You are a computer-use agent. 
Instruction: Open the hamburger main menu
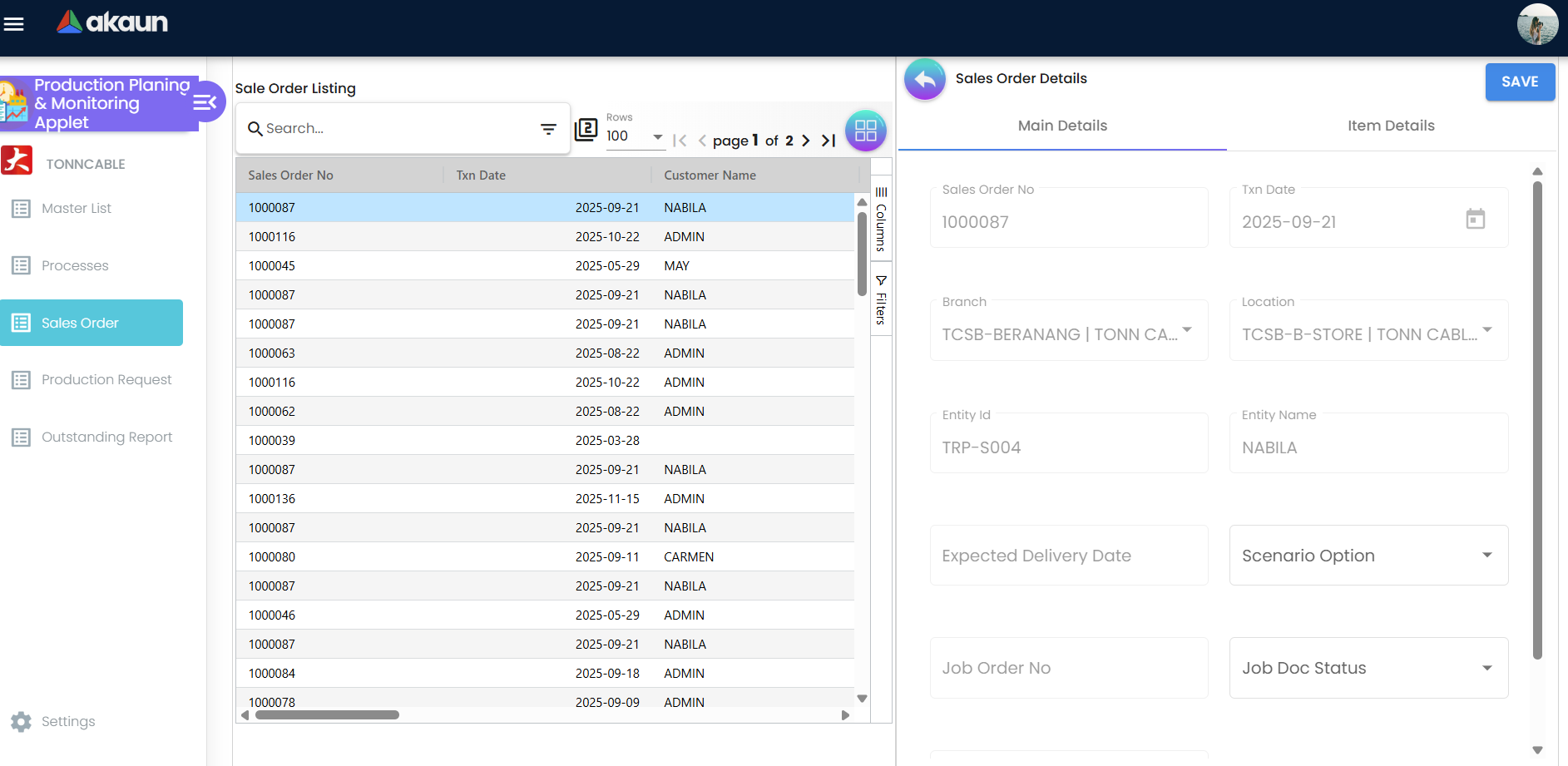tap(14, 24)
